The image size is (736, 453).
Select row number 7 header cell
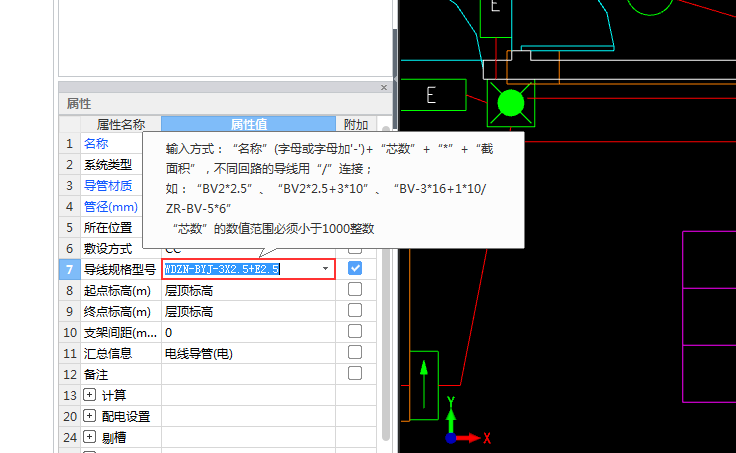pyautogui.click(x=69, y=269)
